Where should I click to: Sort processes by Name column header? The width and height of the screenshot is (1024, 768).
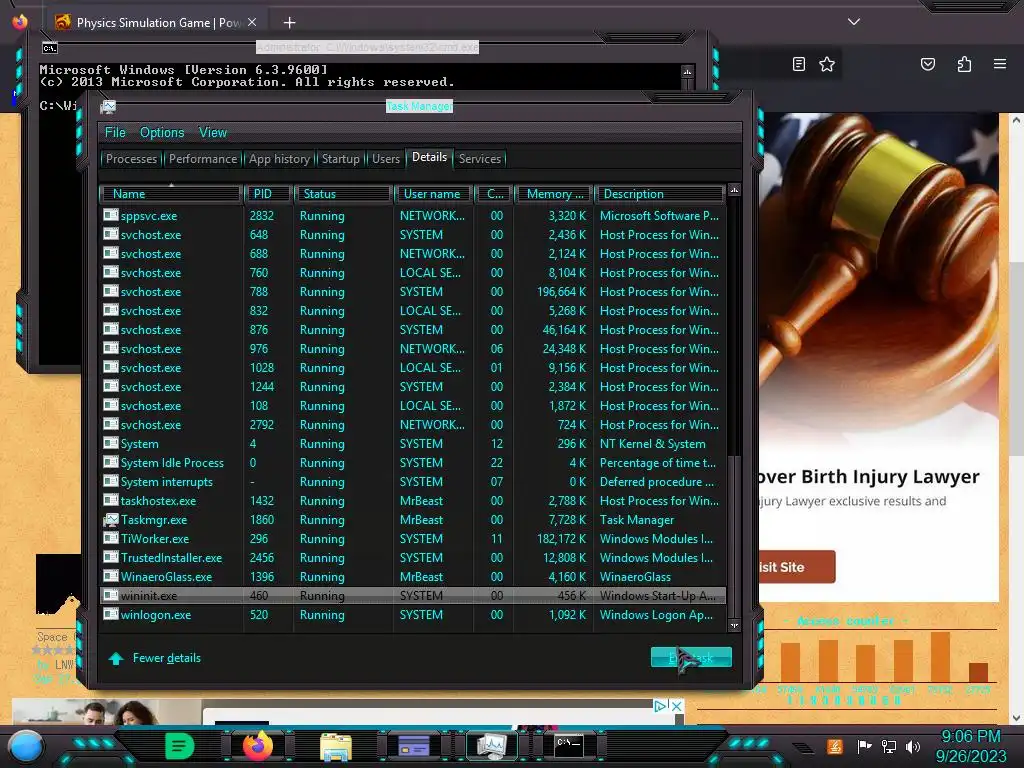click(x=170, y=194)
